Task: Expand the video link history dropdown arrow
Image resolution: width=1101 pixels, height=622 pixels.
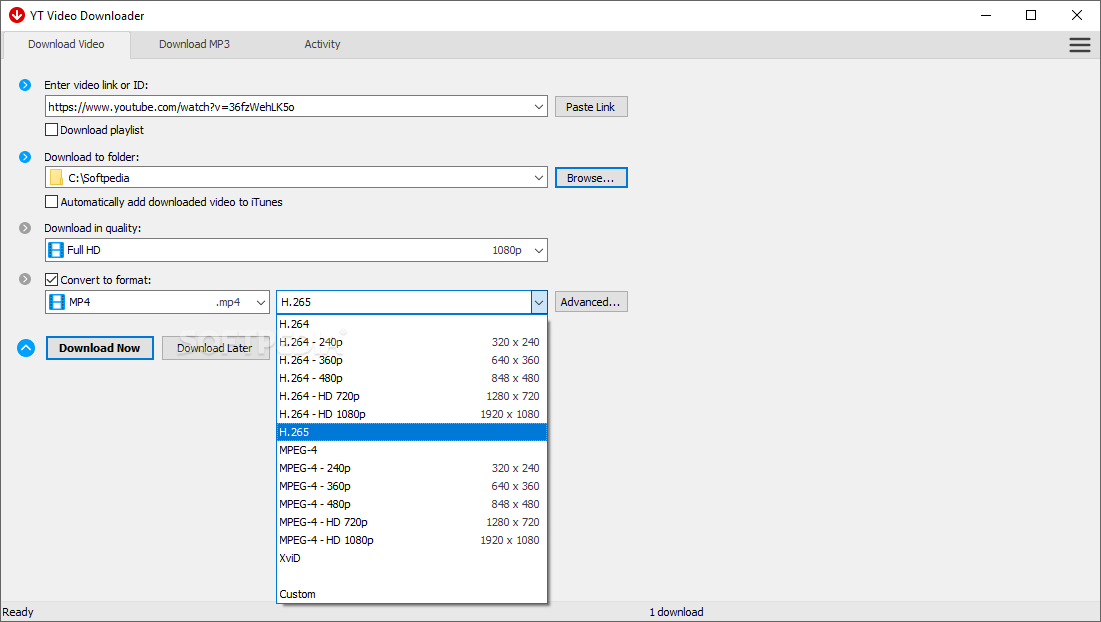Action: click(x=539, y=107)
